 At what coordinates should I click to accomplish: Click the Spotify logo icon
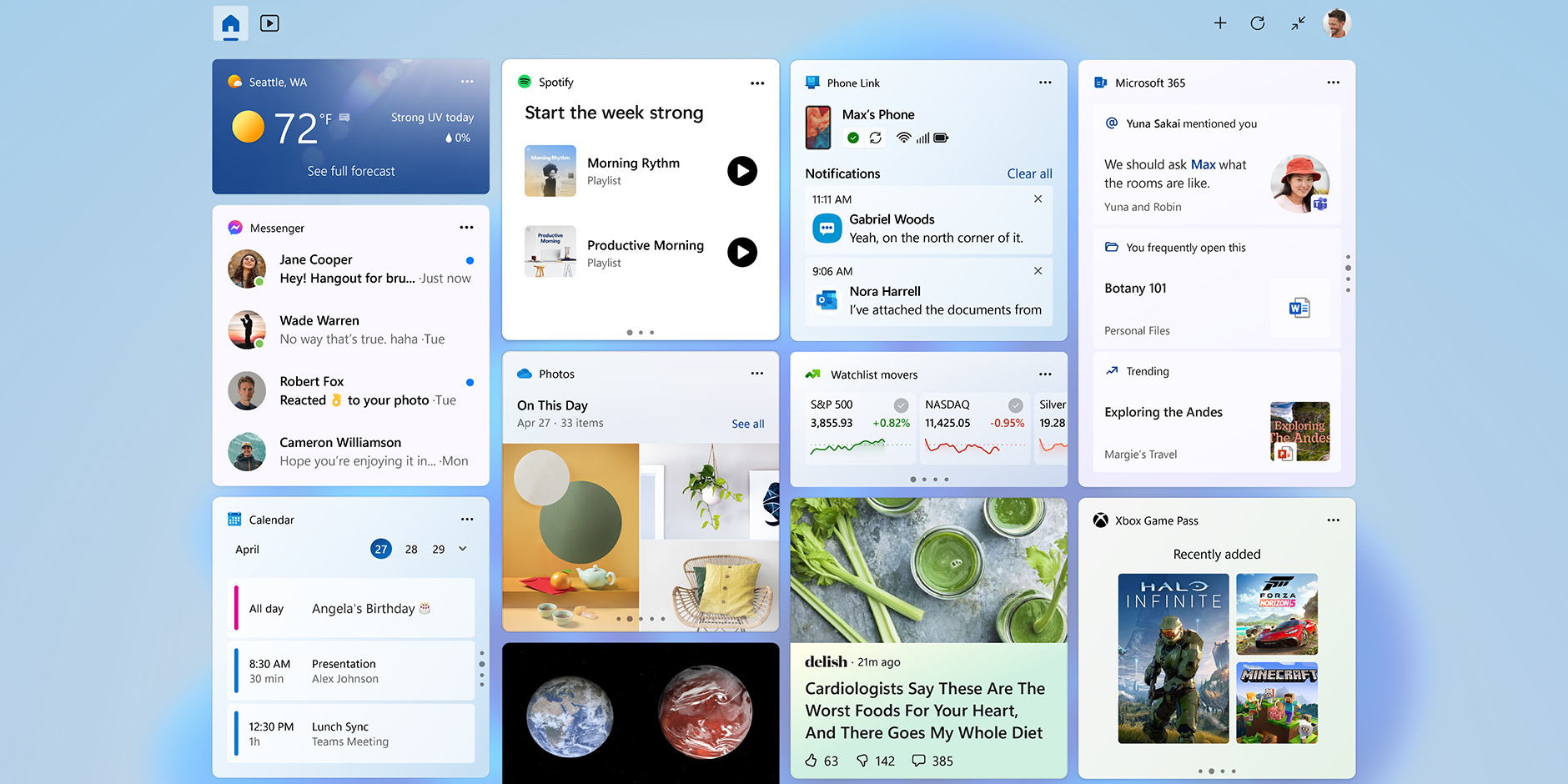(x=525, y=82)
